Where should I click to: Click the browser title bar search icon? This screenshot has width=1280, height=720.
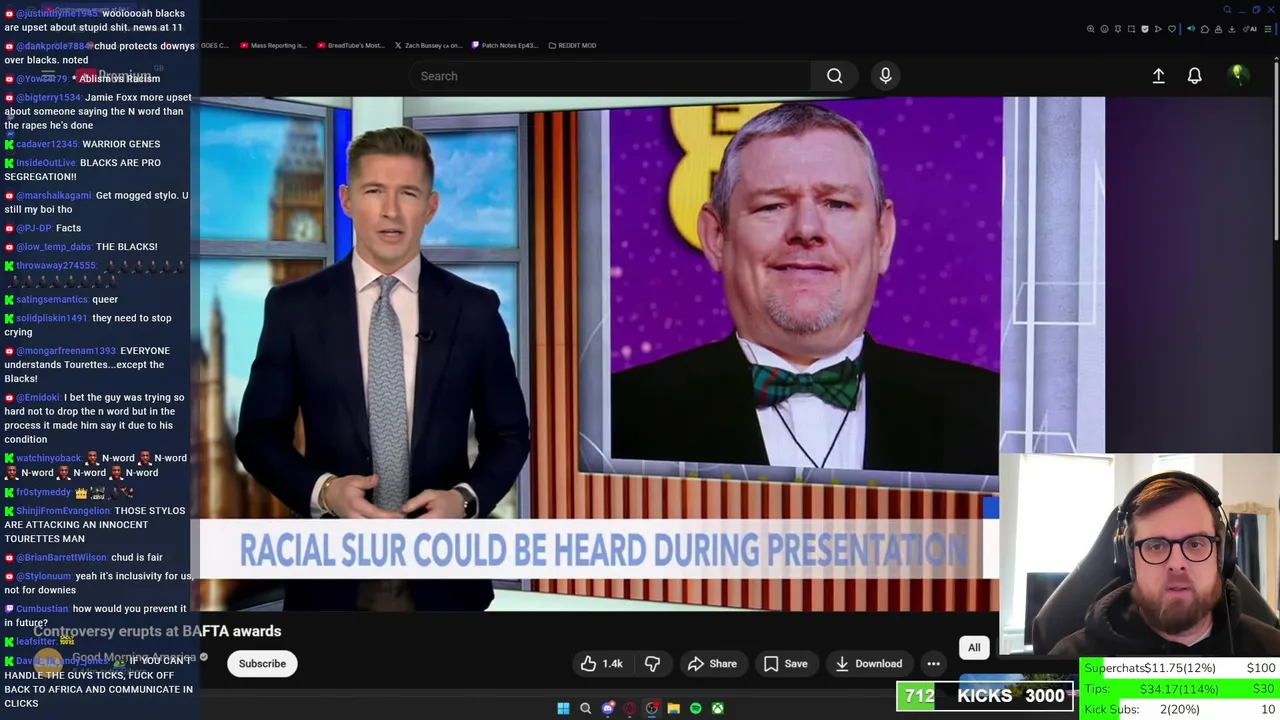point(1227,10)
